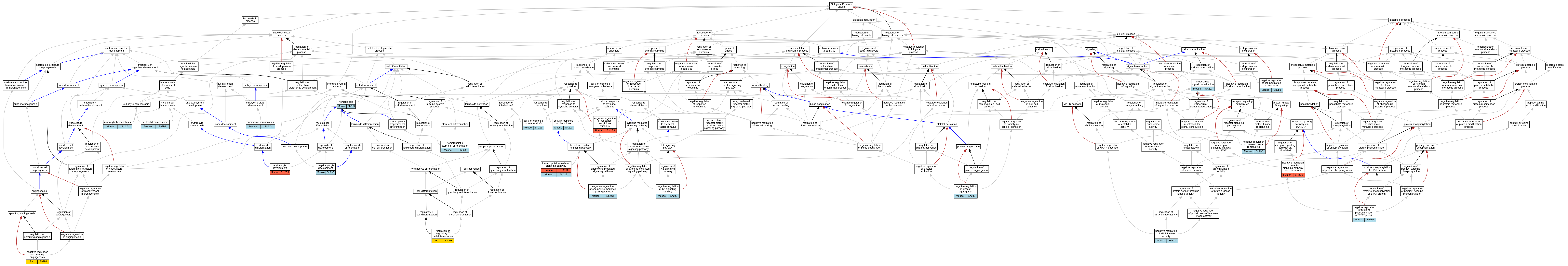Click the developmental process node

(x=281, y=34)
